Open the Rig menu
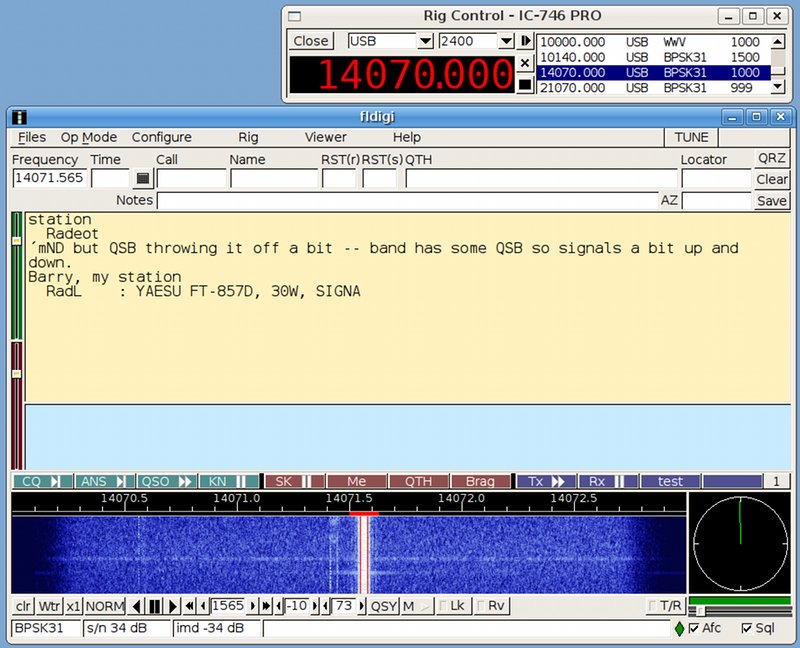The image size is (800, 648). [x=248, y=137]
